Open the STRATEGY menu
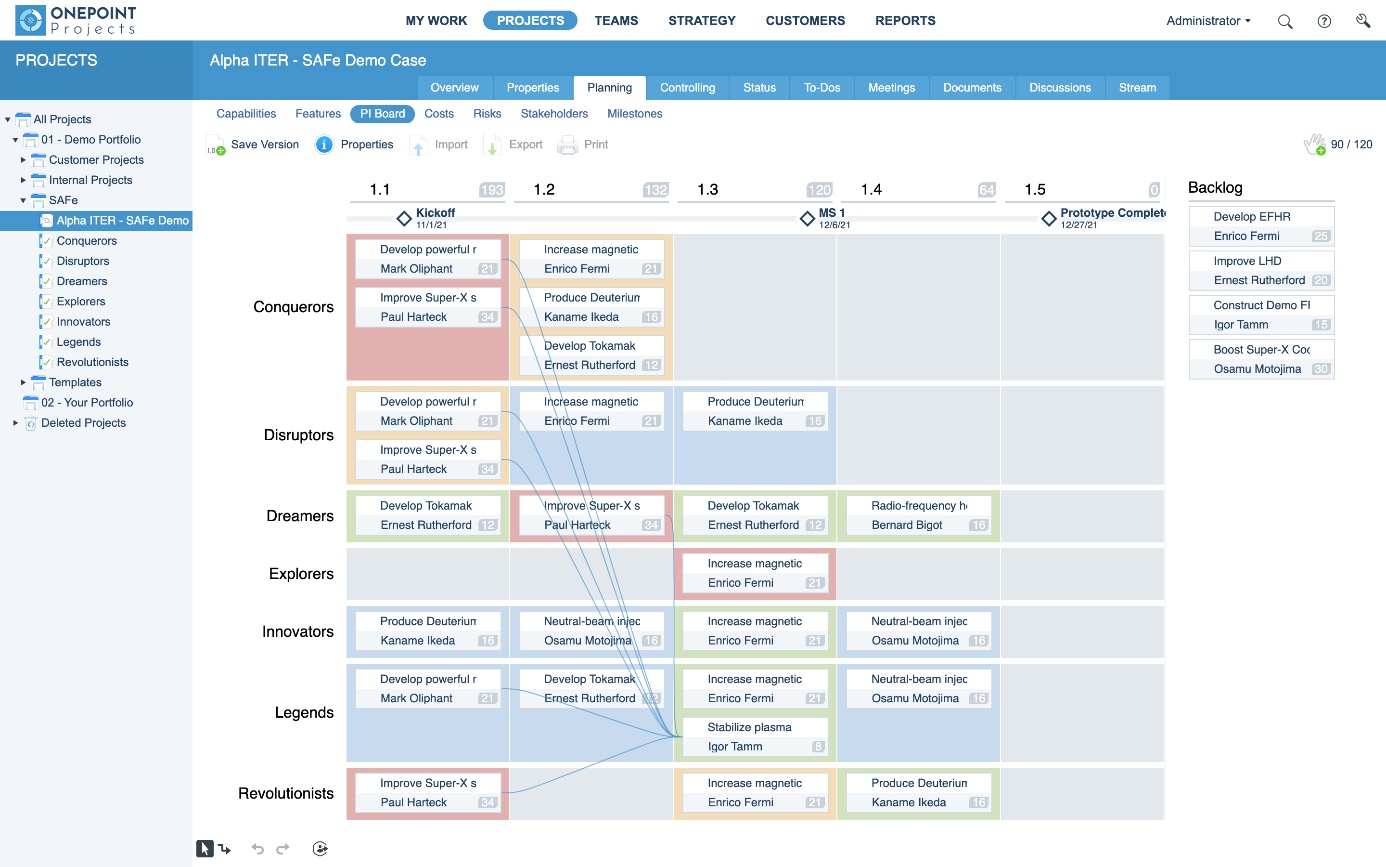This screenshot has height=867, width=1386. point(702,21)
